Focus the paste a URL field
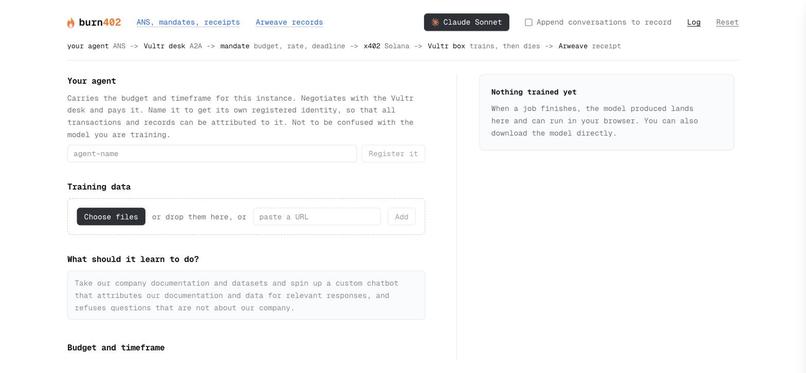This screenshot has height=373, width=806. [317, 217]
